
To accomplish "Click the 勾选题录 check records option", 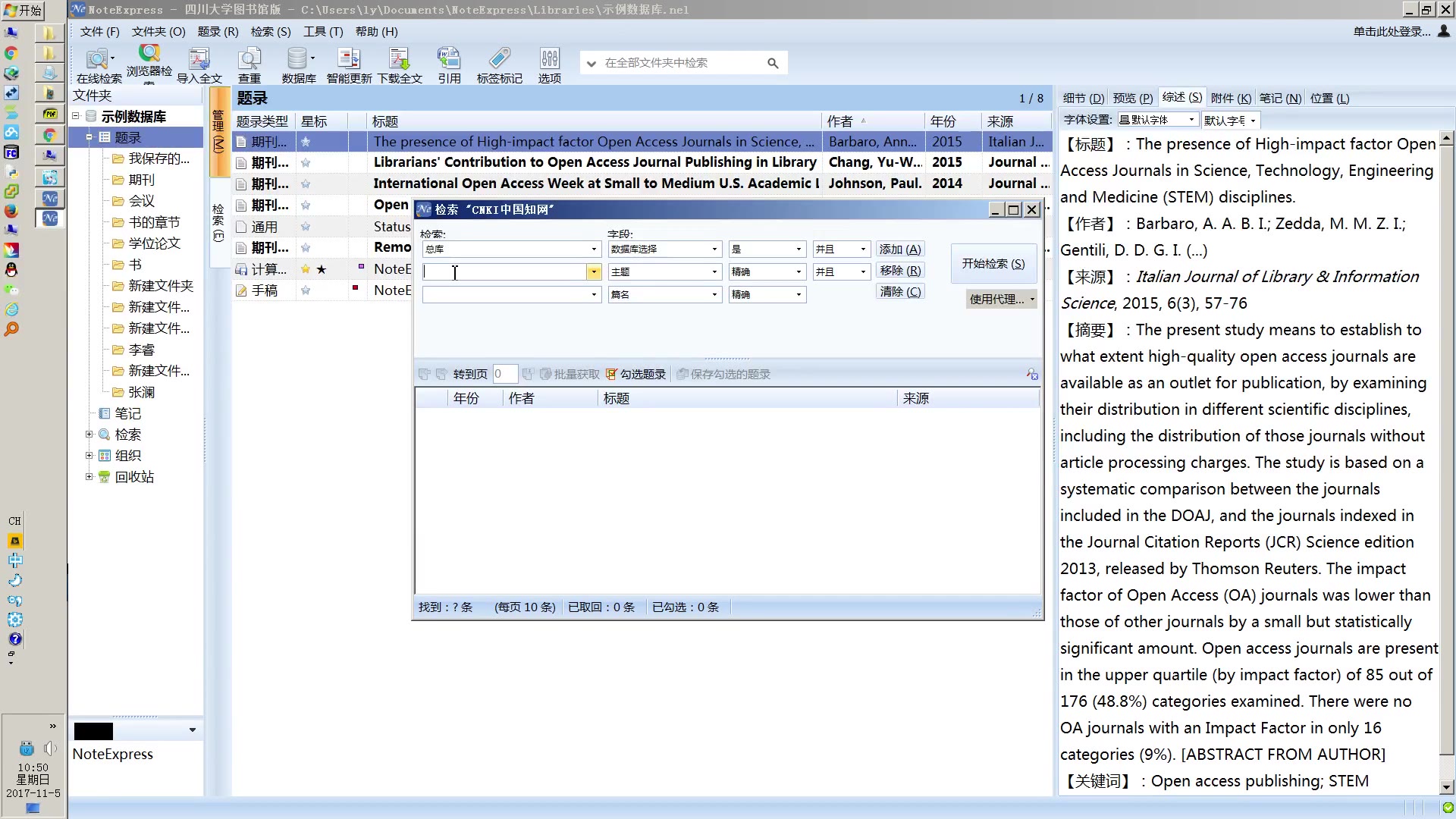I will point(636,375).
